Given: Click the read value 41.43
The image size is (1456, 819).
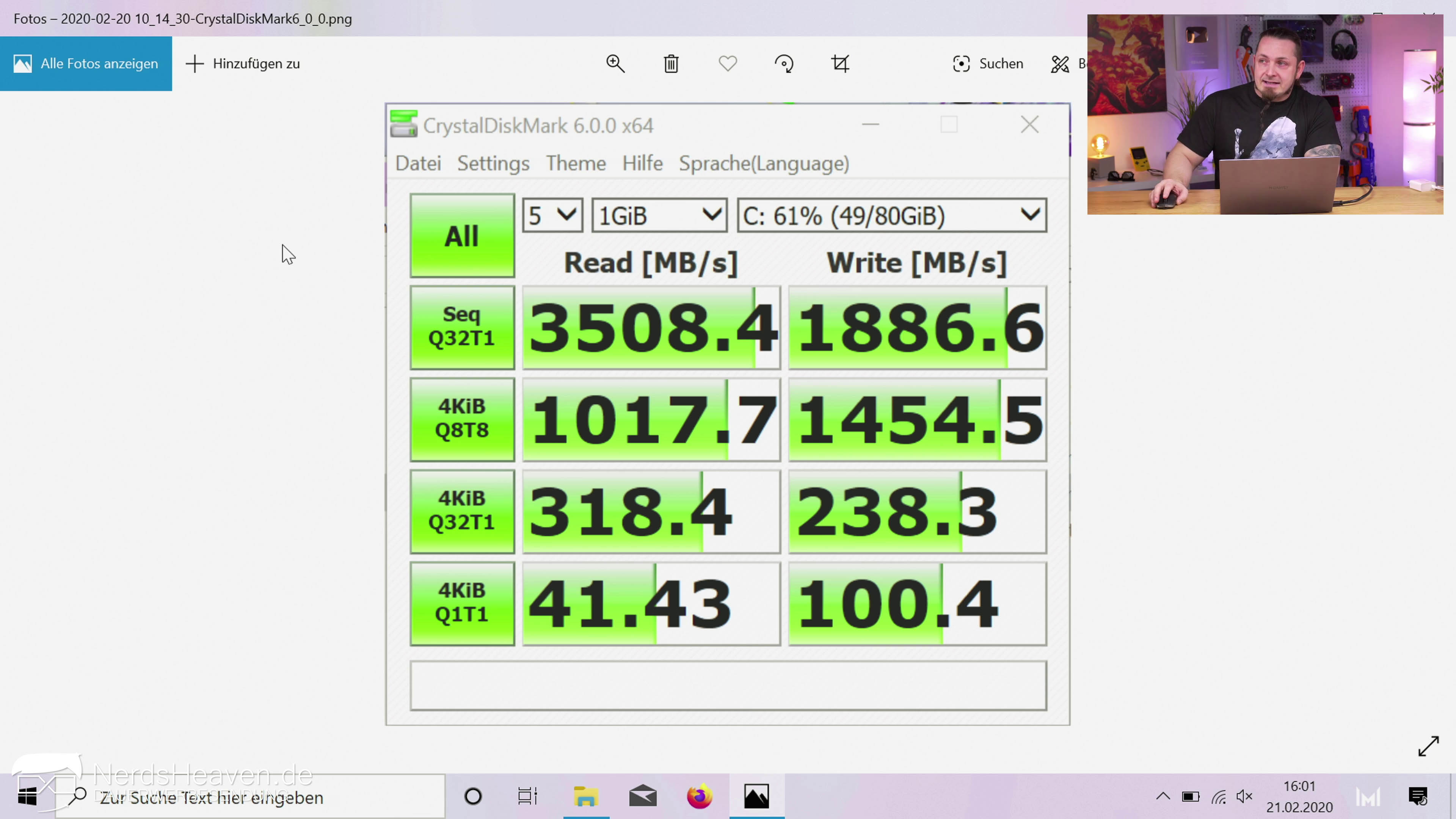Looking at the screenshot, I should pyautogui.click(x=651, y=603).
